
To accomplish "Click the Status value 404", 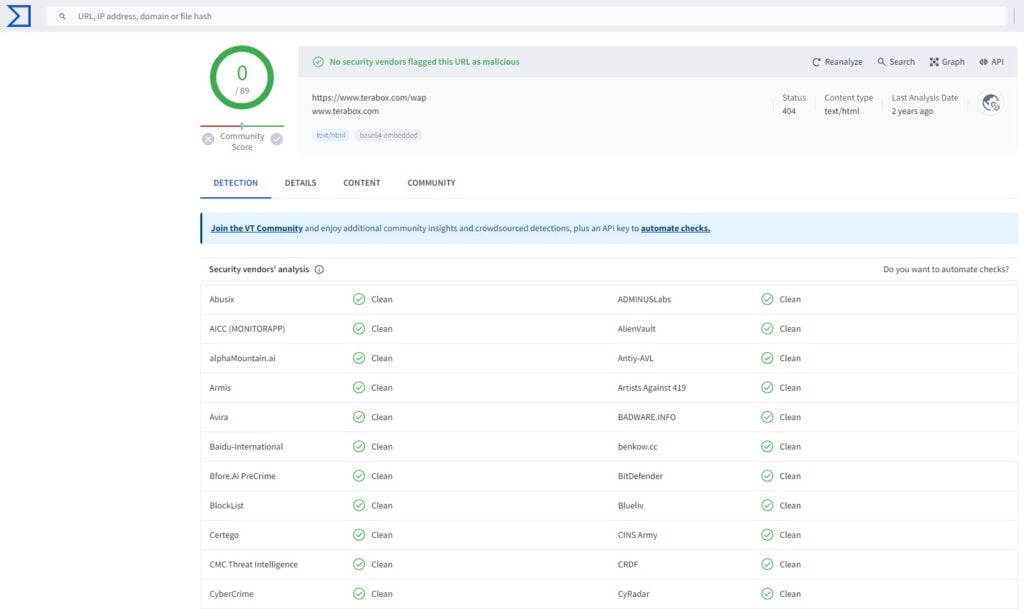I will click(789, 112).
